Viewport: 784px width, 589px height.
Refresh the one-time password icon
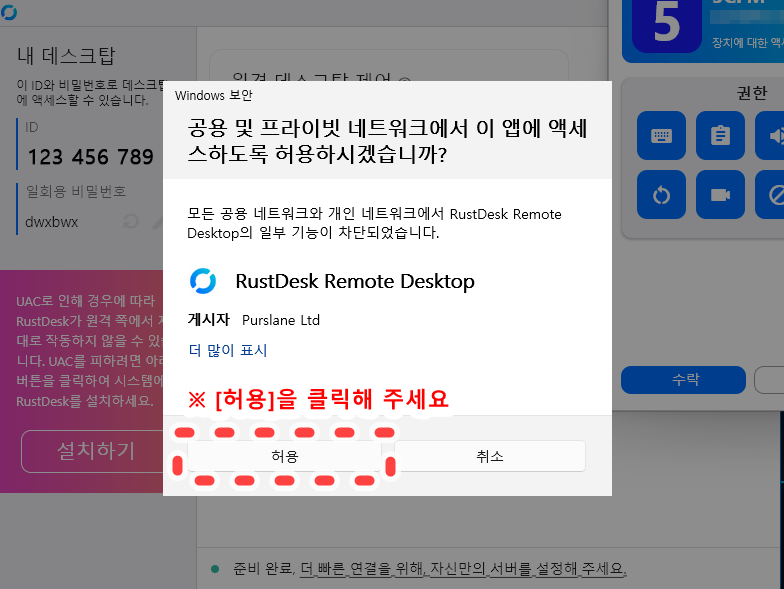(131, 221)
